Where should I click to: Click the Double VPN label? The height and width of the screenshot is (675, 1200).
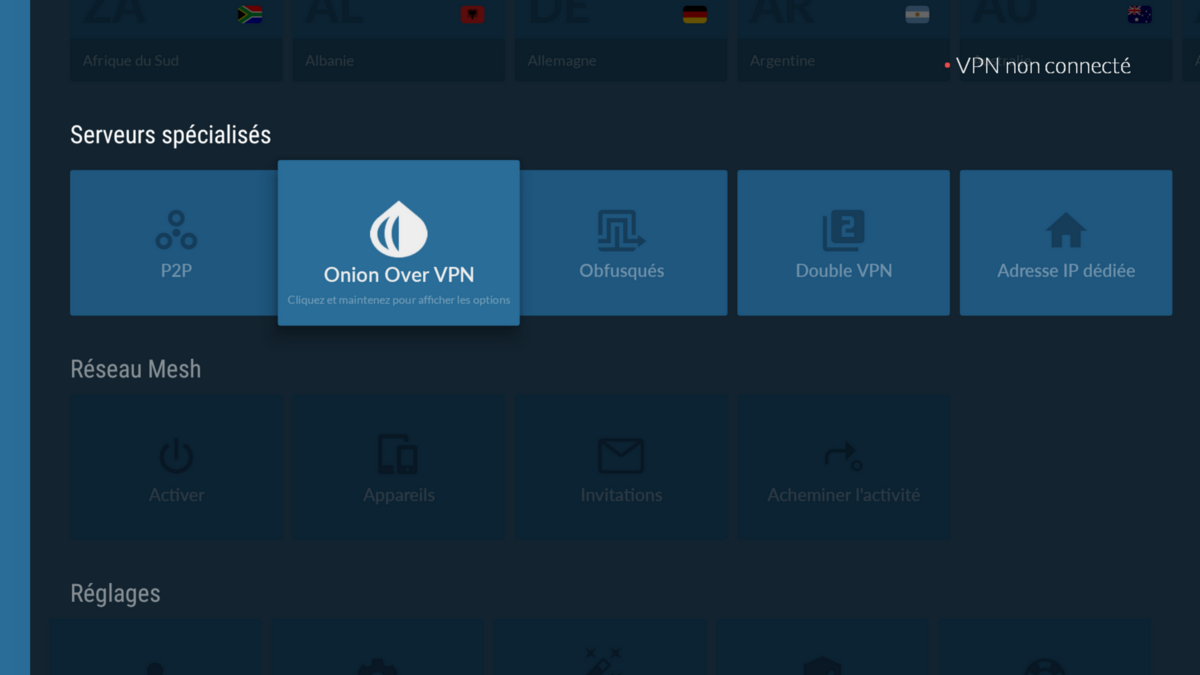pos(844,271)
